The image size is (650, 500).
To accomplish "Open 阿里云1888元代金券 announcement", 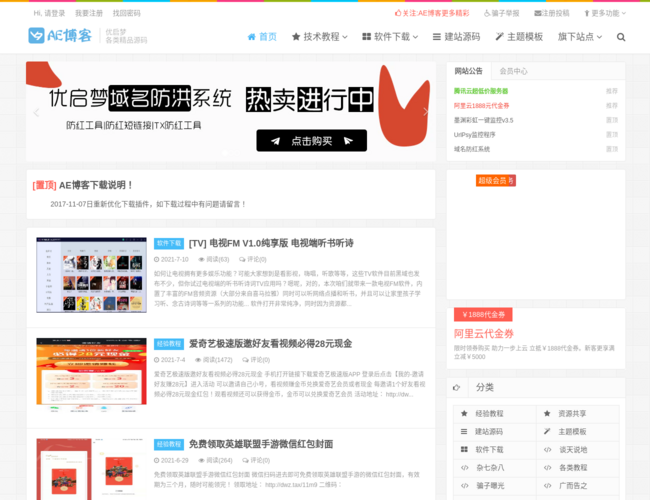I will [481, 105].
